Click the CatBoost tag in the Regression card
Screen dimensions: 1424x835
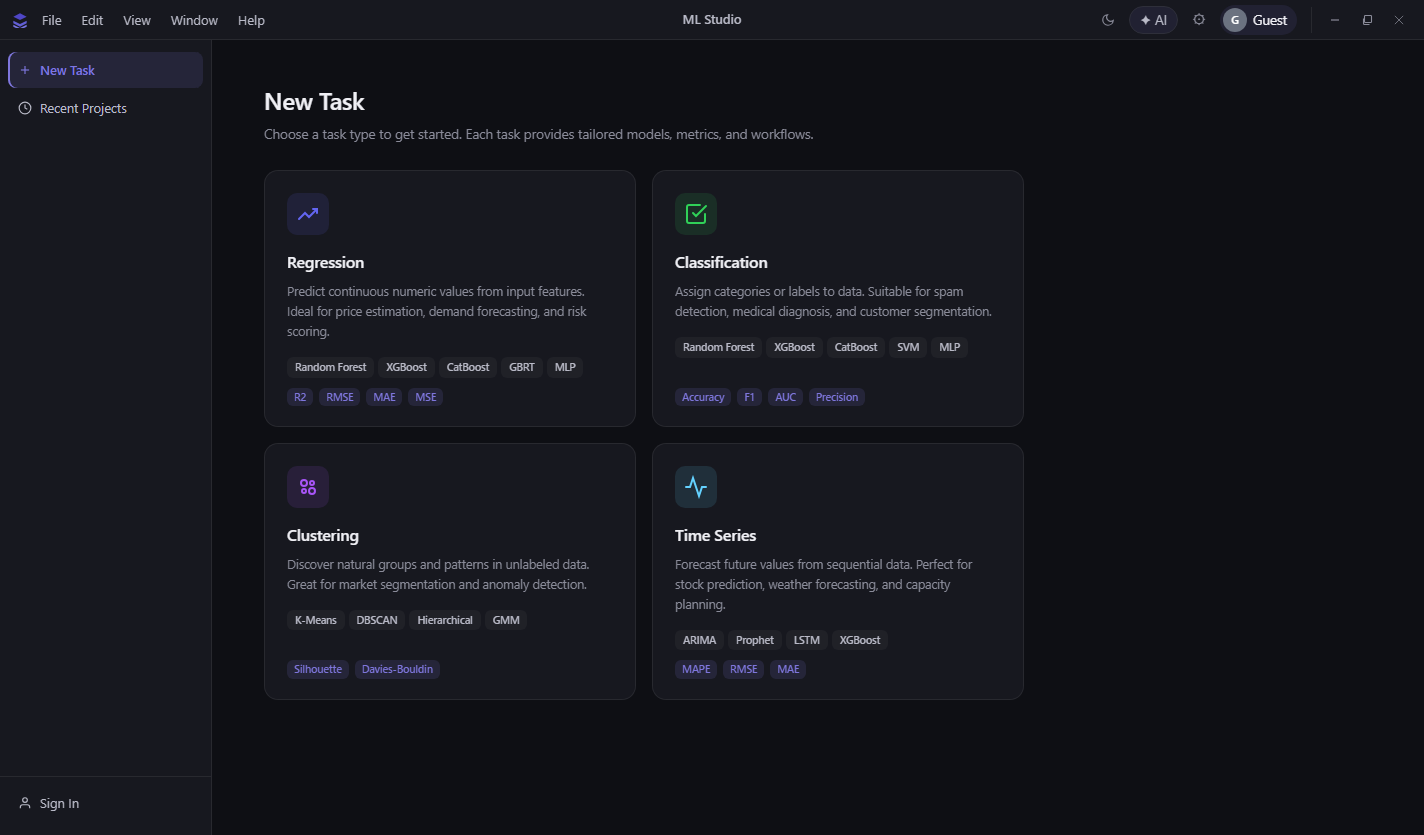(468, 367)
